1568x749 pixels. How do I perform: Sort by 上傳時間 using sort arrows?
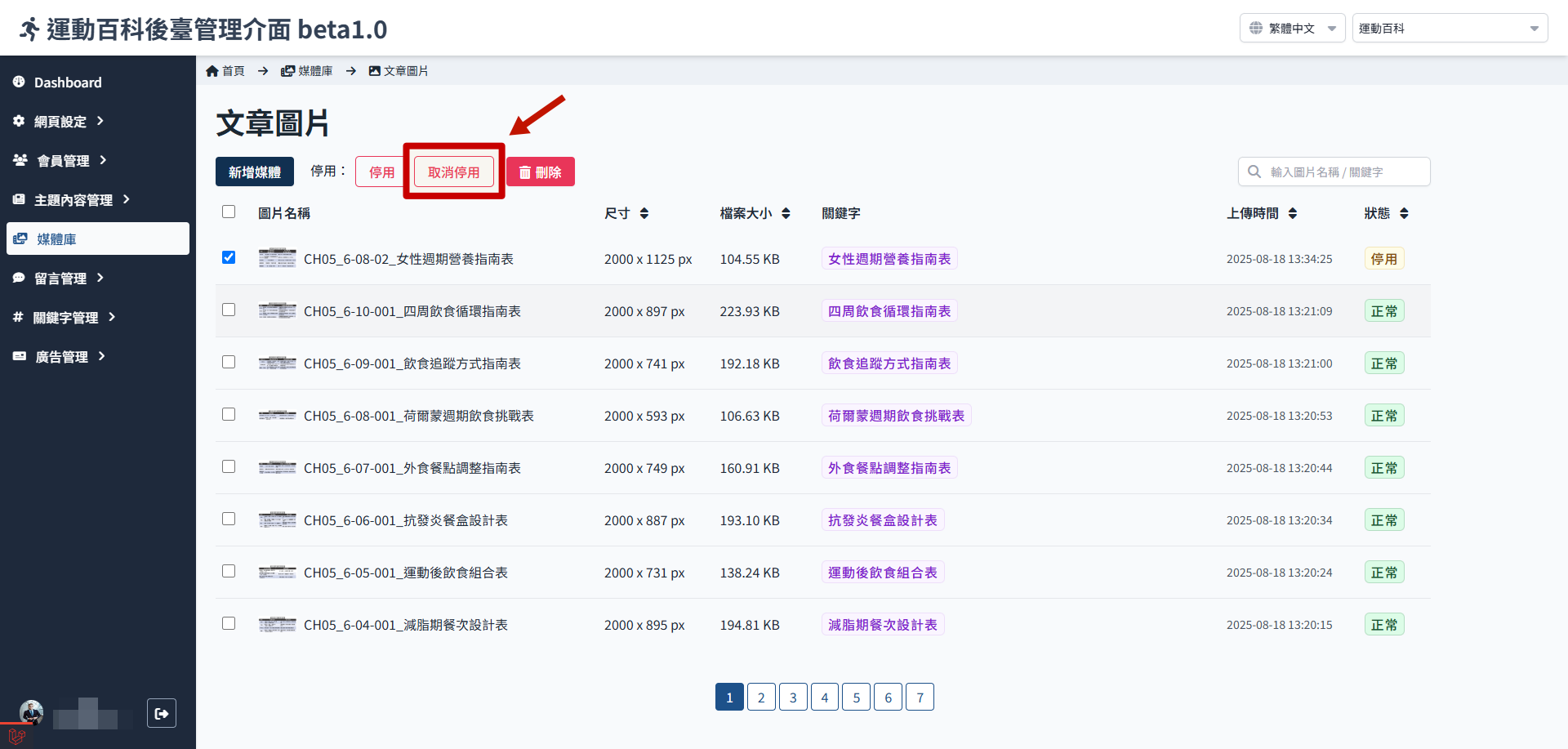1293,213
